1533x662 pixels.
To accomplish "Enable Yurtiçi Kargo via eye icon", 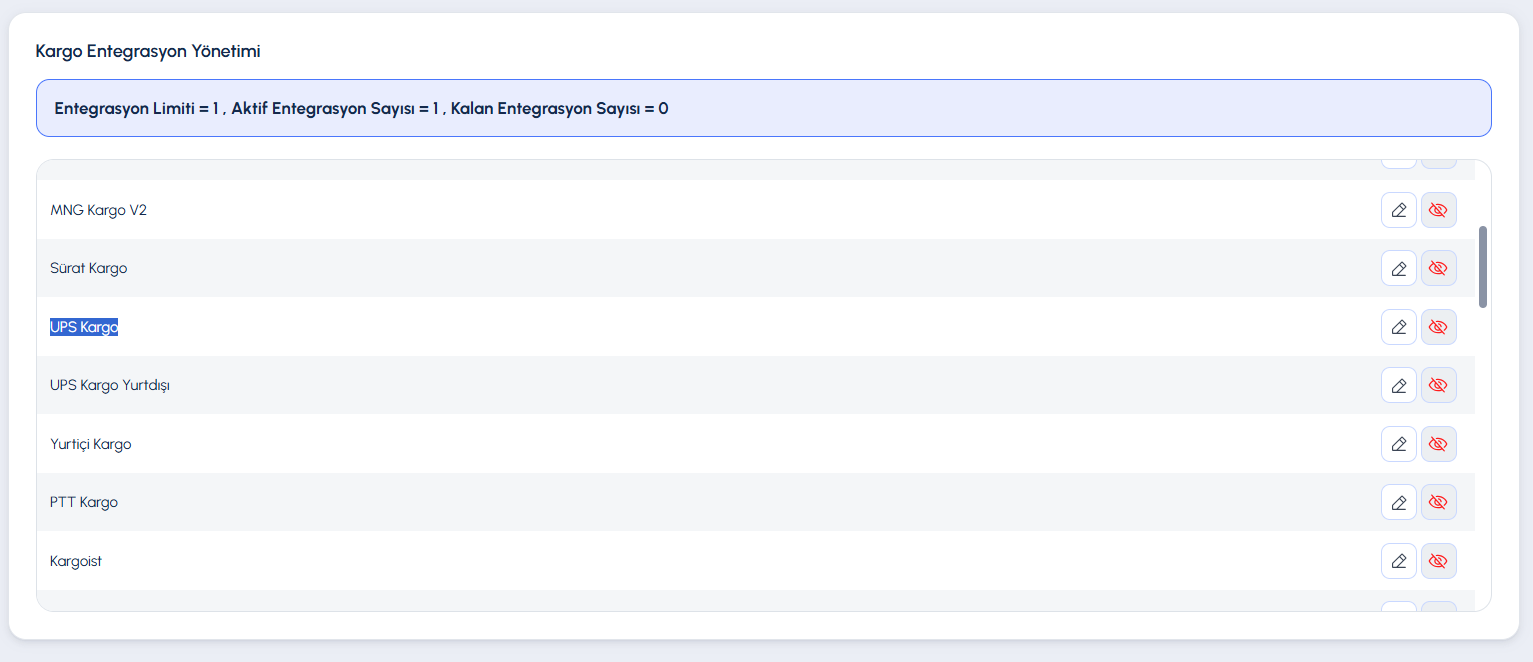I will [x=1439, y=444].
